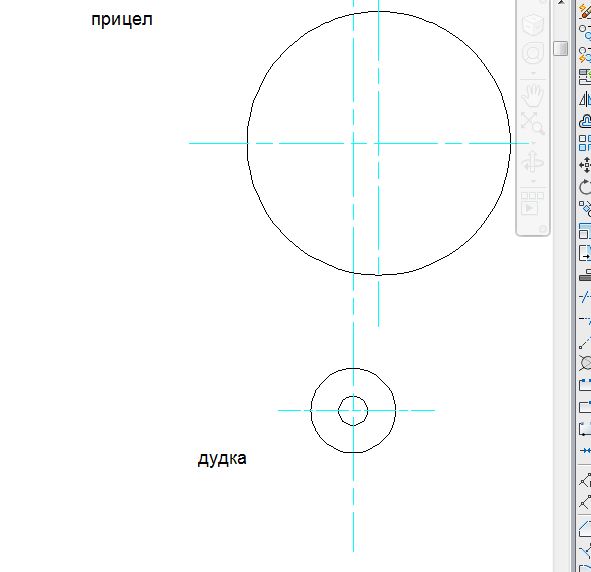Select the Array tool with blue squares
This screenshot has width=591, height=572.
(x=585, y=143)
